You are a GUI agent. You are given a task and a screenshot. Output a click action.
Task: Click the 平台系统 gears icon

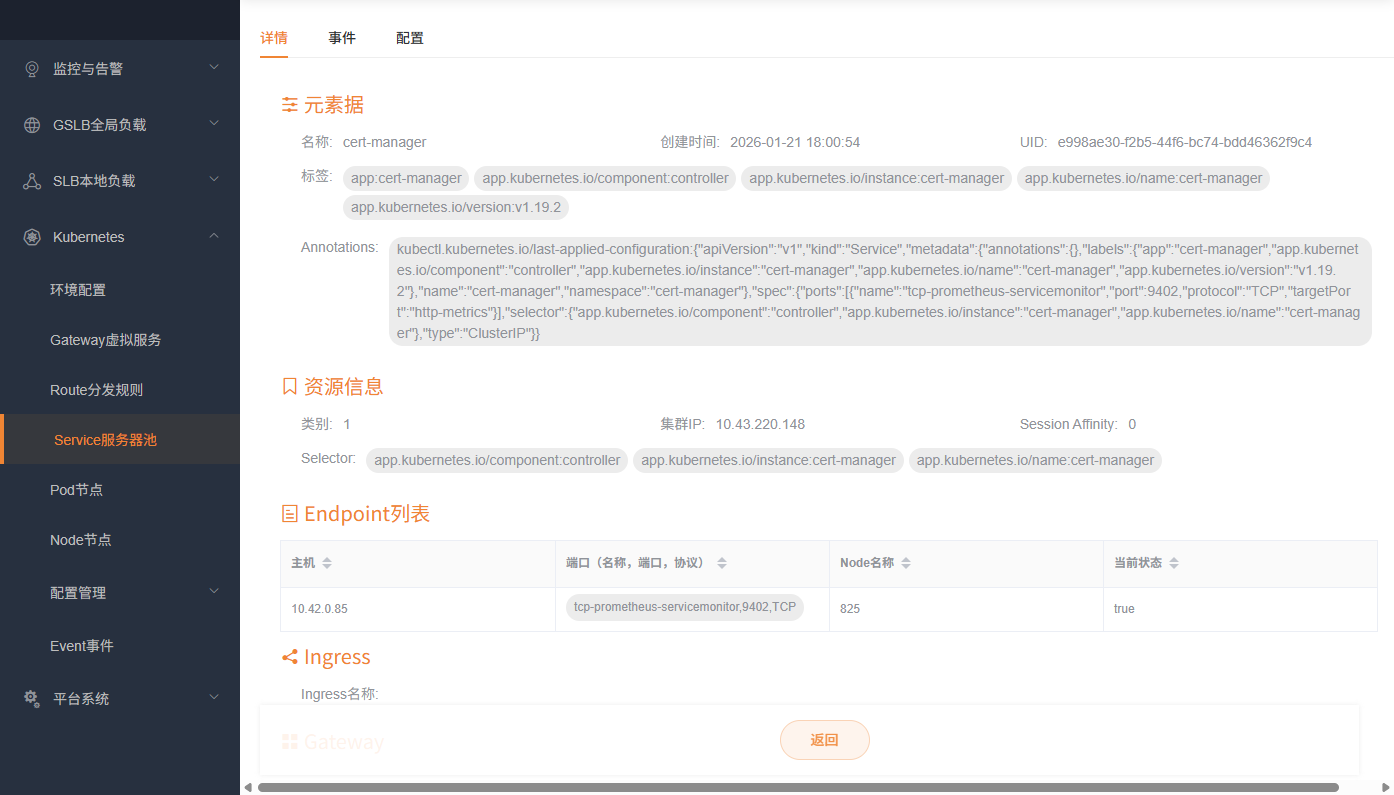coord(32,699)
